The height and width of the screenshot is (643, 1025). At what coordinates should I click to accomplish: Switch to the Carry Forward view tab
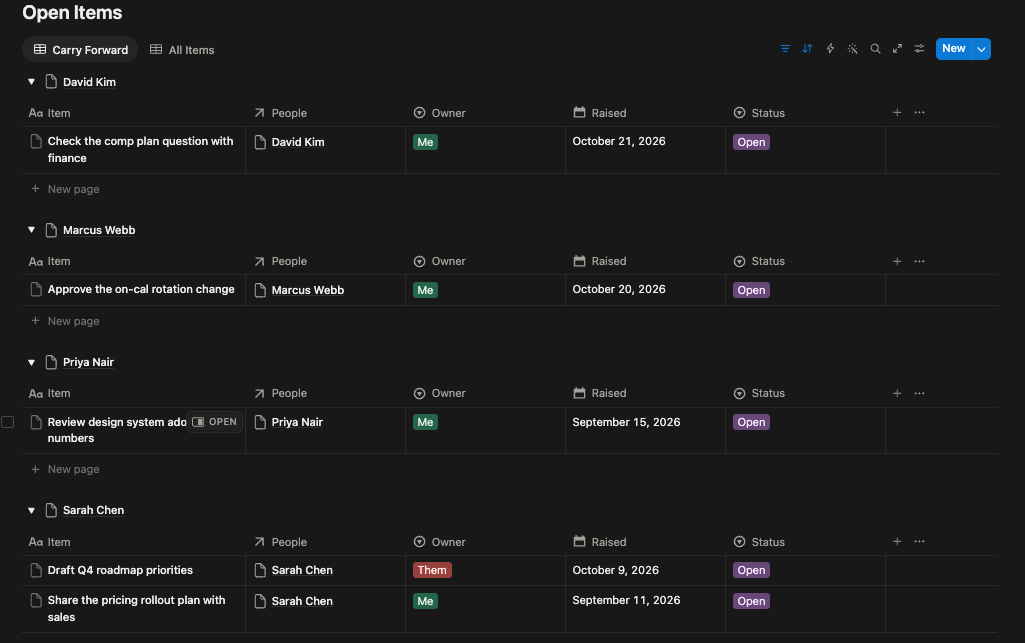tap(80, 50)
